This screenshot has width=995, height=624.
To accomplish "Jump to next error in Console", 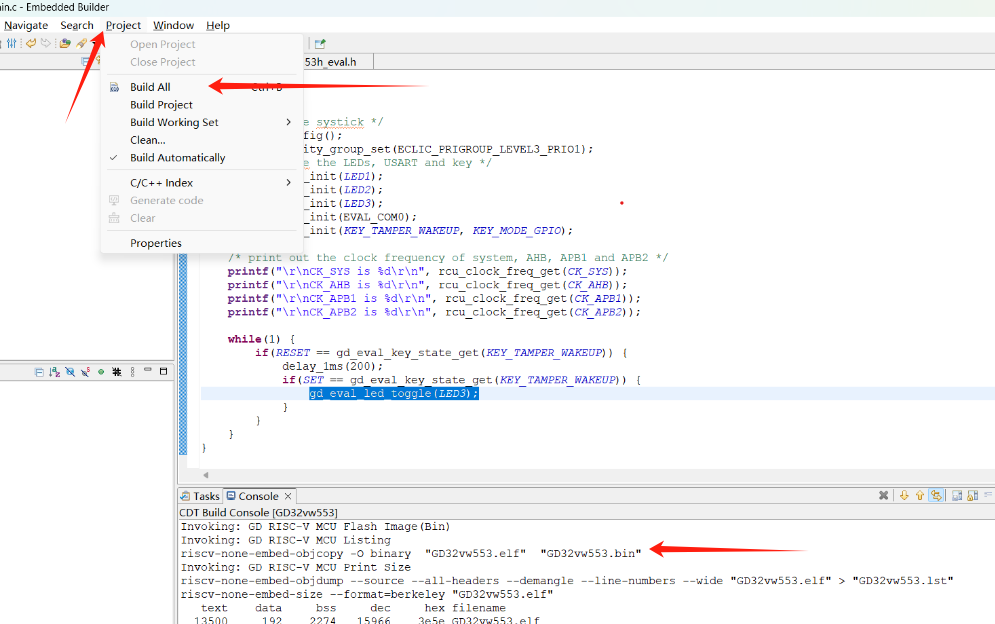I will pos(904,496).
